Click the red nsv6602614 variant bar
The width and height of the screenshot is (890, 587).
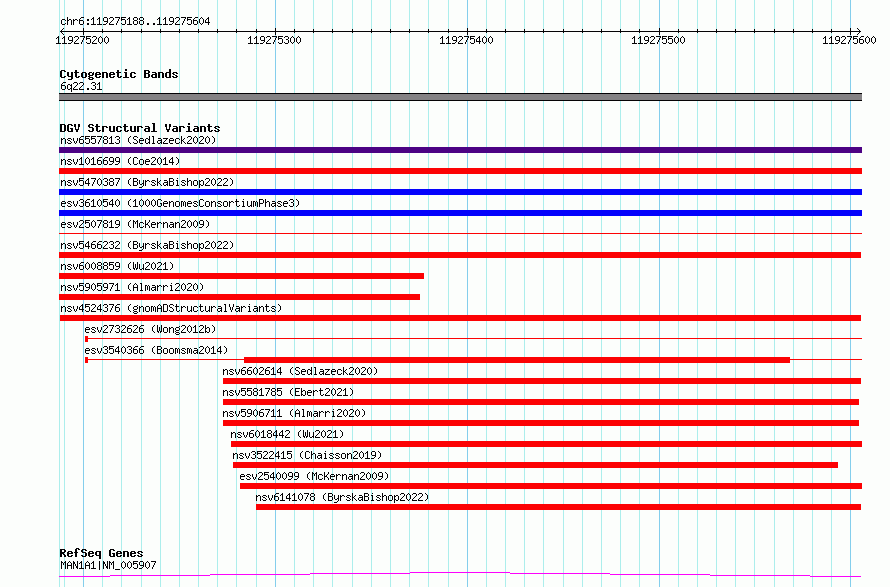542,381
